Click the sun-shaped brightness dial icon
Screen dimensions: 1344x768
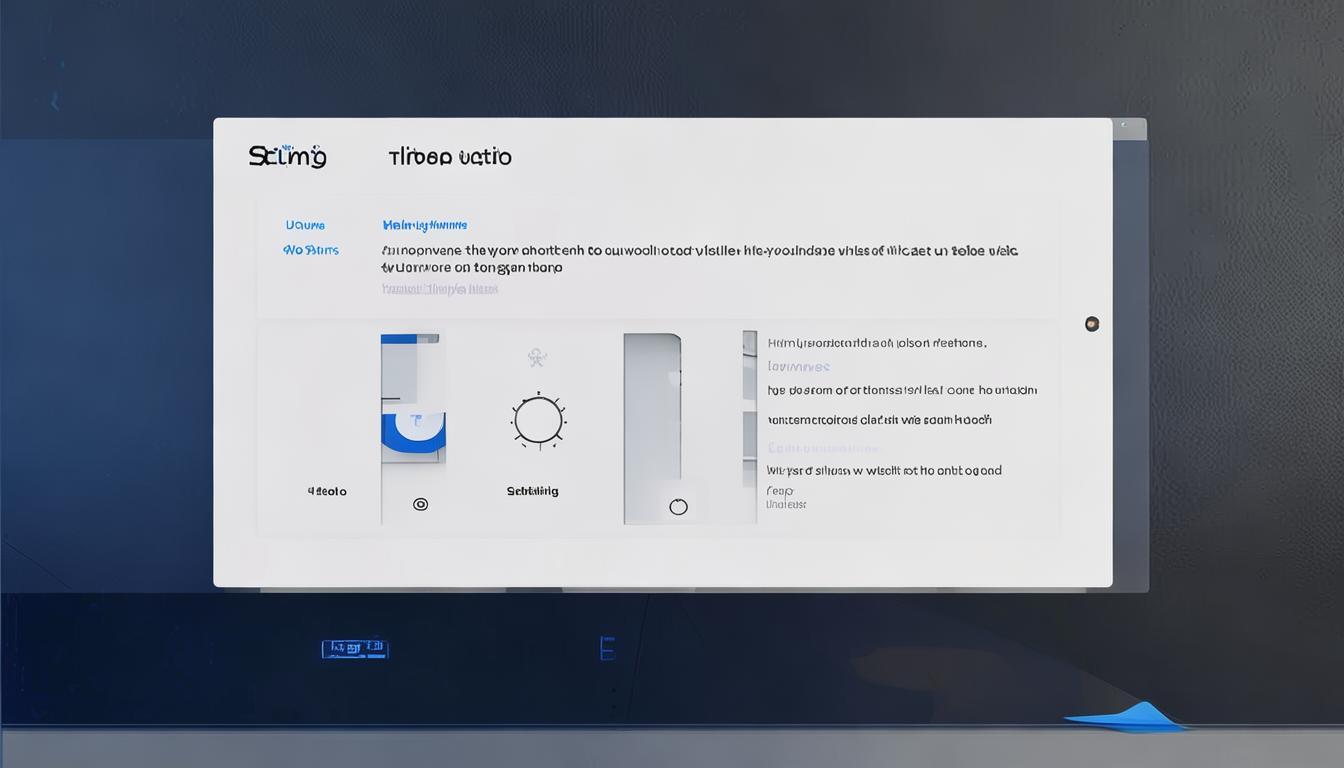[538, 420]
